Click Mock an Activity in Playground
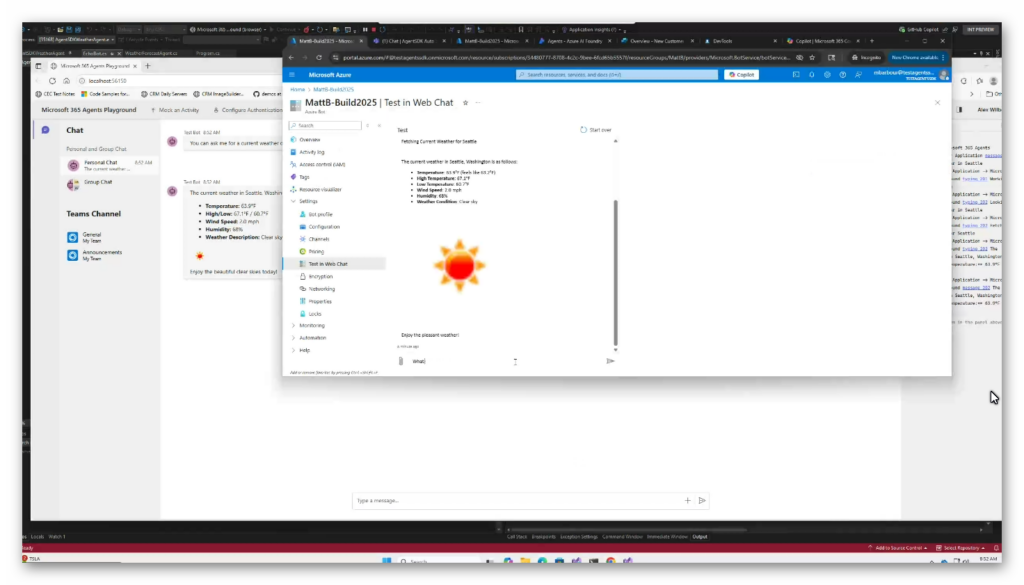This screenshot has height=585, width=1024. pos(175,110)
